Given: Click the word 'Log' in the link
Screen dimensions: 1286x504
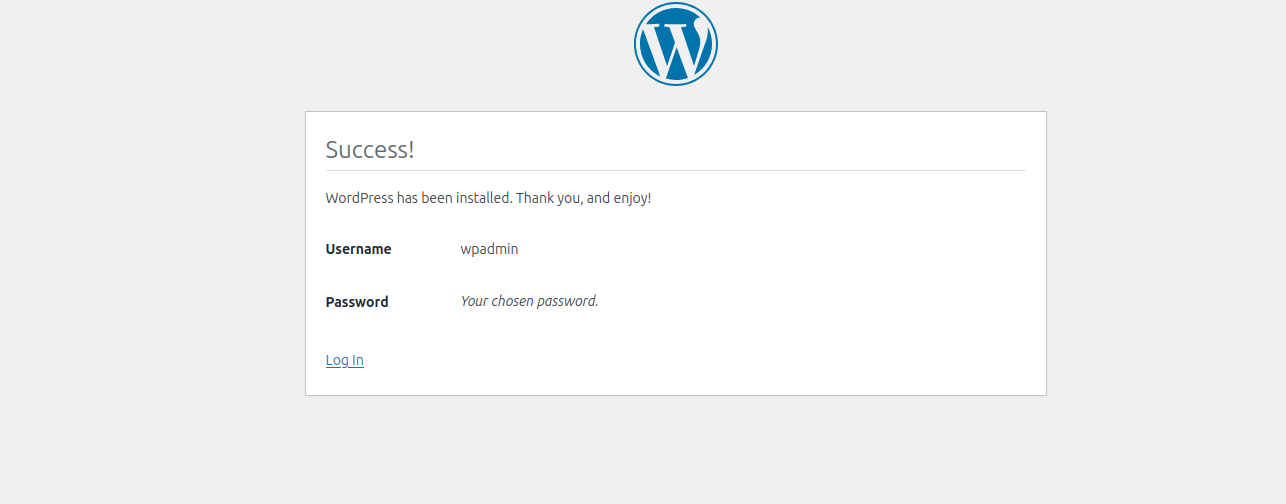Looking at the screenshot, I should point(337,360).
